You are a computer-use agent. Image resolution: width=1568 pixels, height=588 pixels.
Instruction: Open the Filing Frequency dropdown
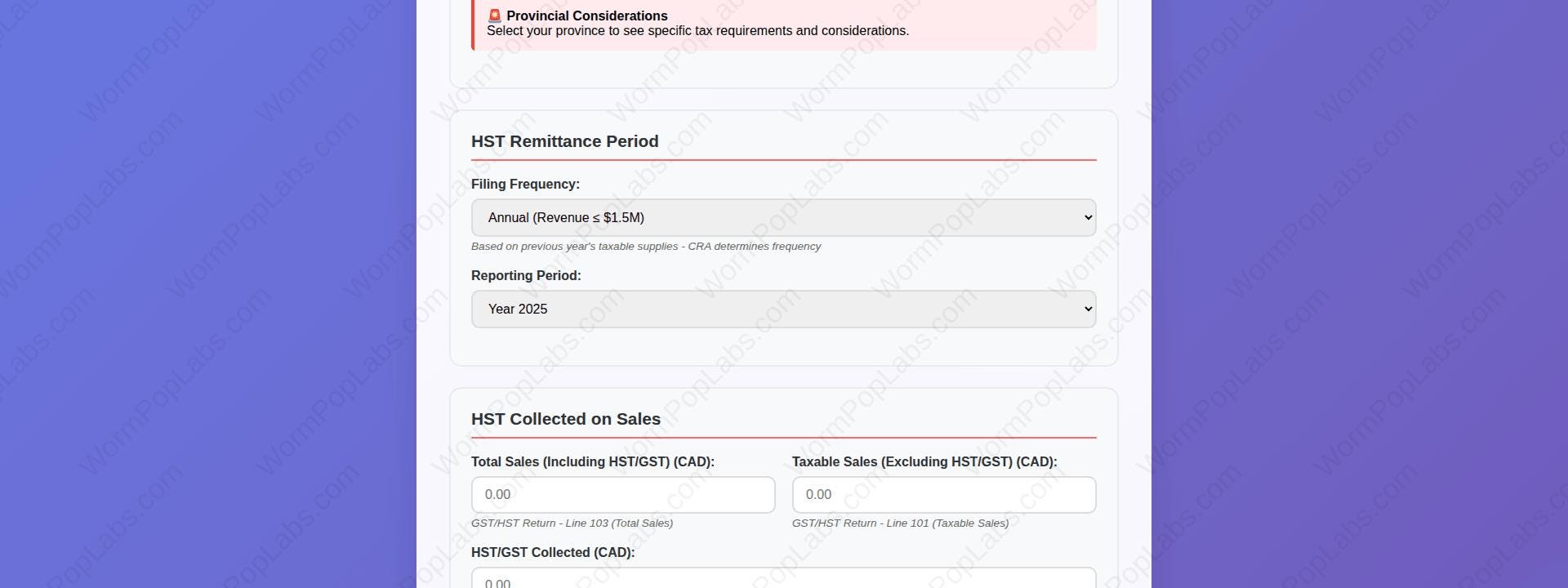pyautogui.click(x=782, y=217)
